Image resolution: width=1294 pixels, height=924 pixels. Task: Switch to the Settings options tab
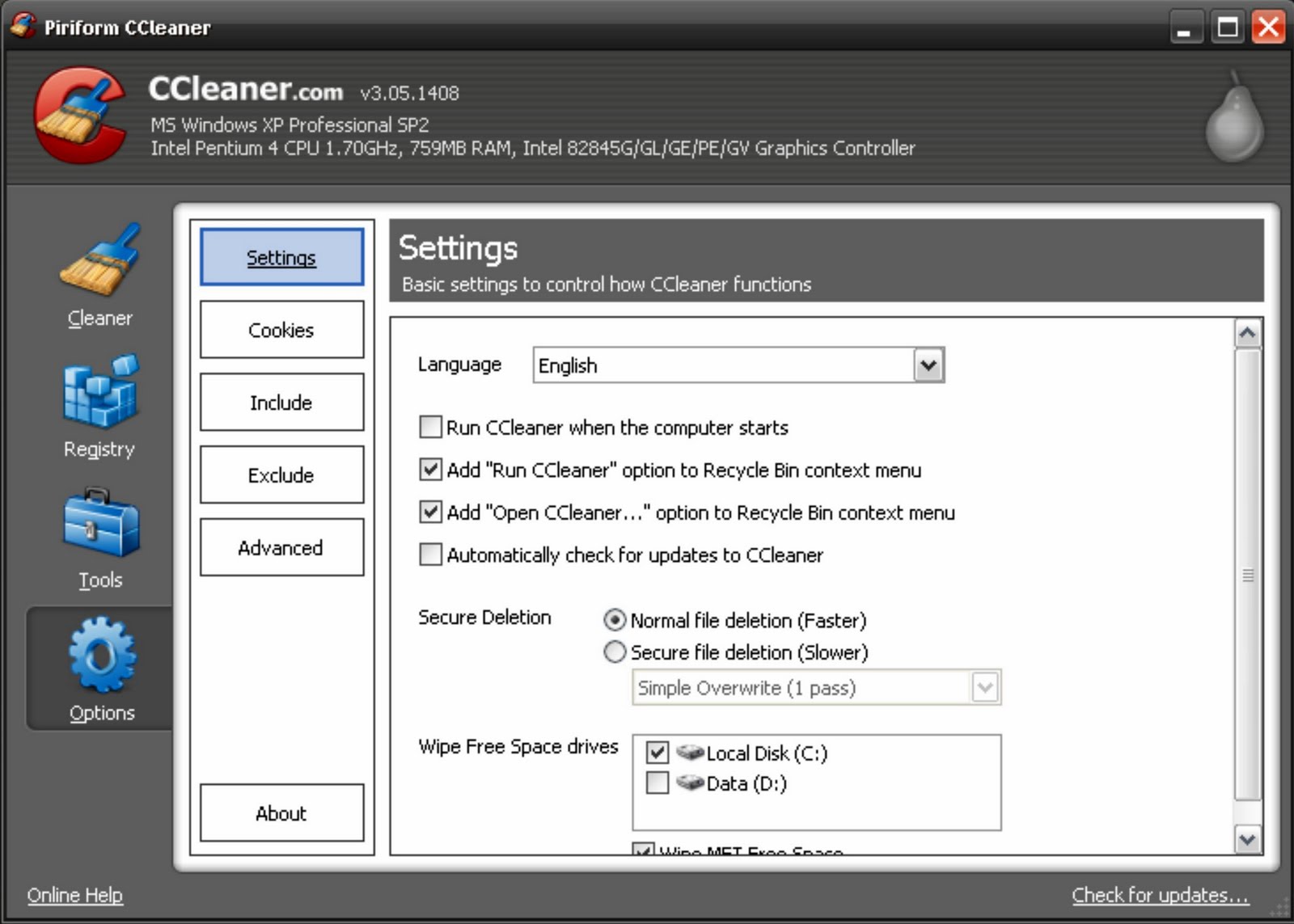[x=281, y=257]
